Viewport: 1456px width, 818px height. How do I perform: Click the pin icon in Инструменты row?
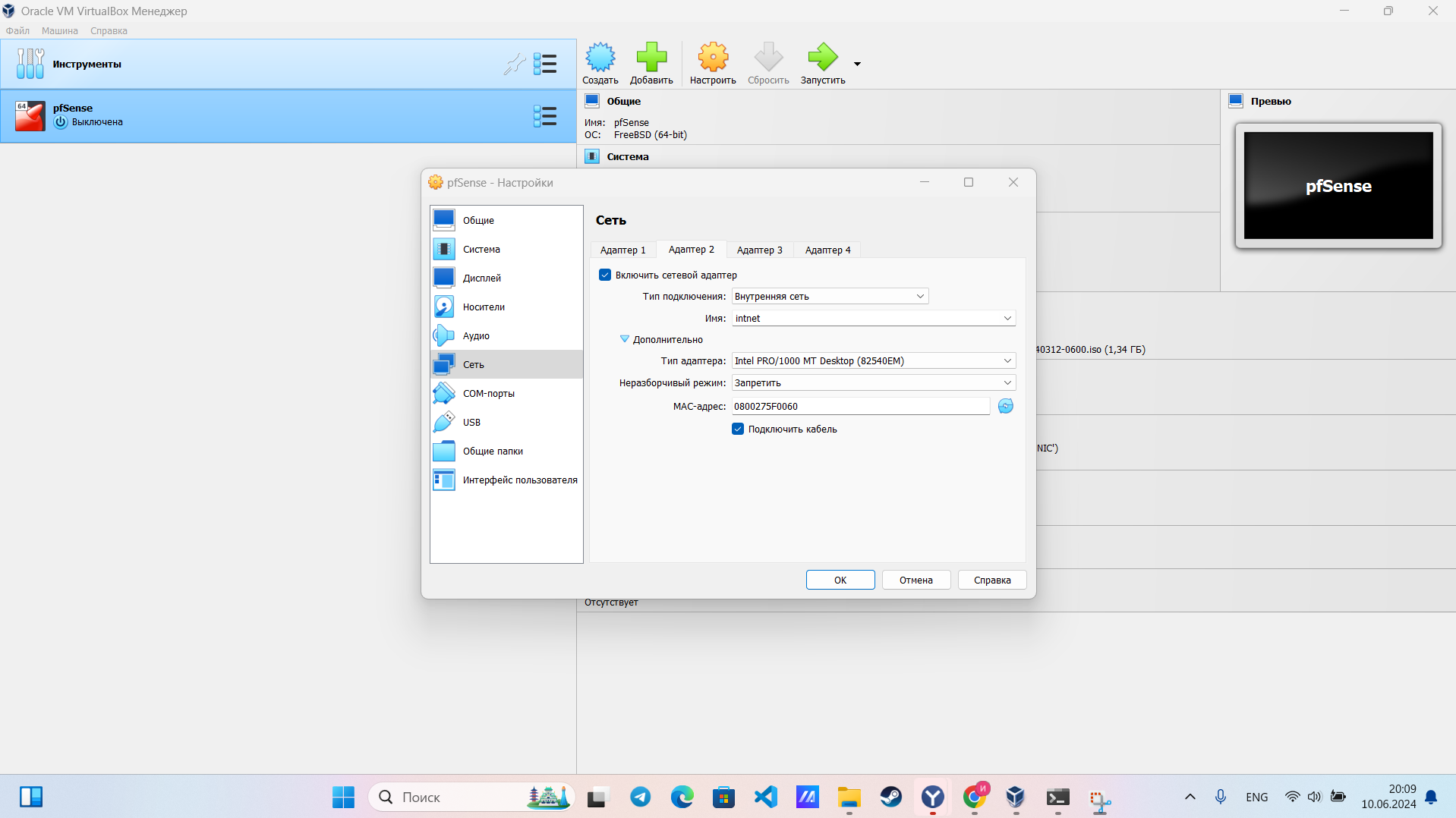[515, 64]
